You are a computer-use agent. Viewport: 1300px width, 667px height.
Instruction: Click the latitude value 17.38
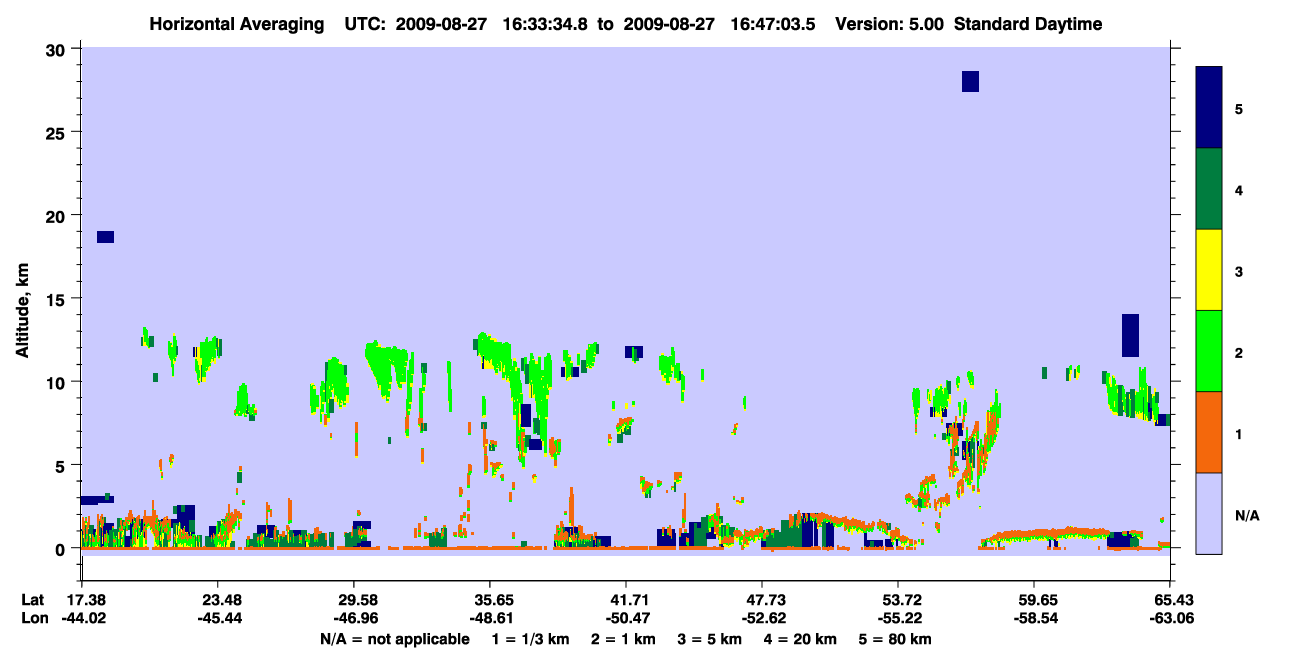point(81,600)
